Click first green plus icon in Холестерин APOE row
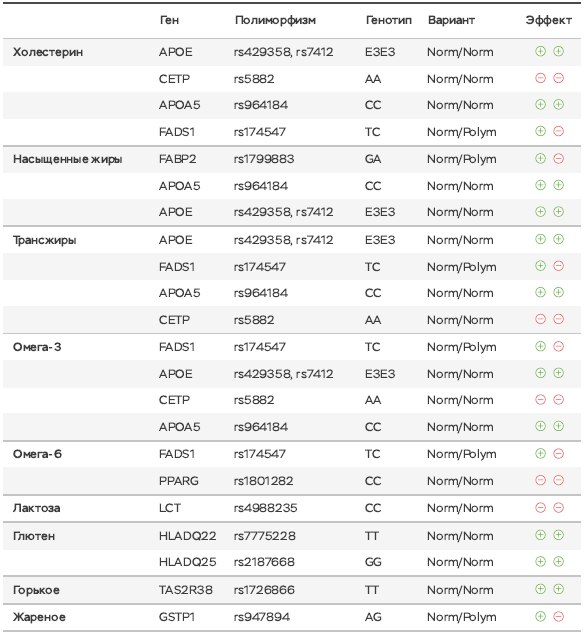This screenshot has width=585, height=634. tap(541, 51)
